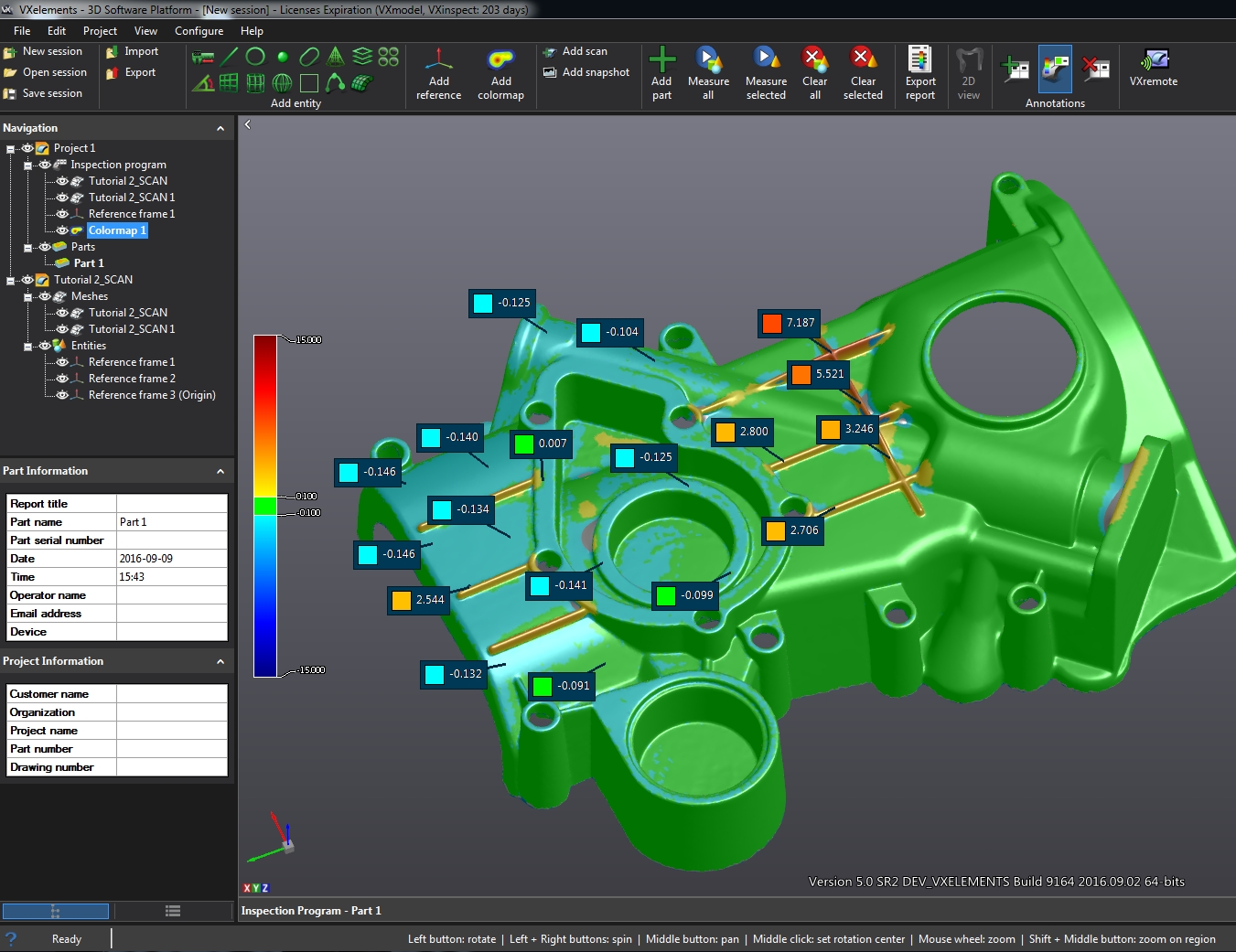This screenshot has height=952, width=1236.
Task: Select the Line entity tool
Action: [229, 57]
